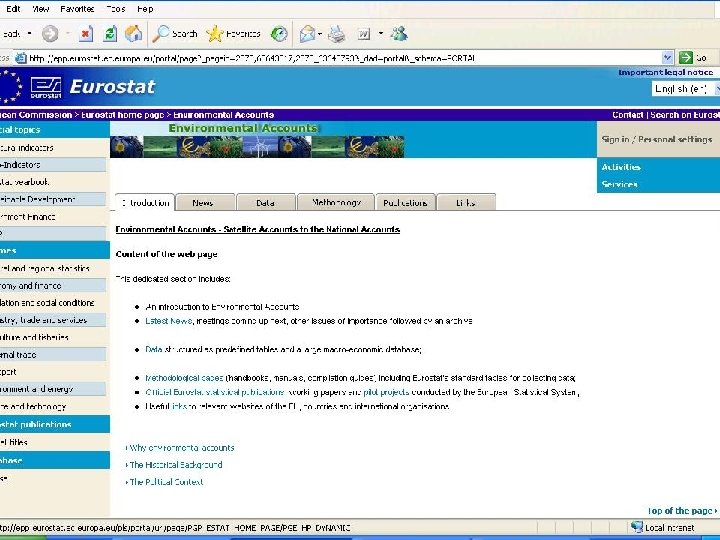Open the address bar URL dropdown

667,57
